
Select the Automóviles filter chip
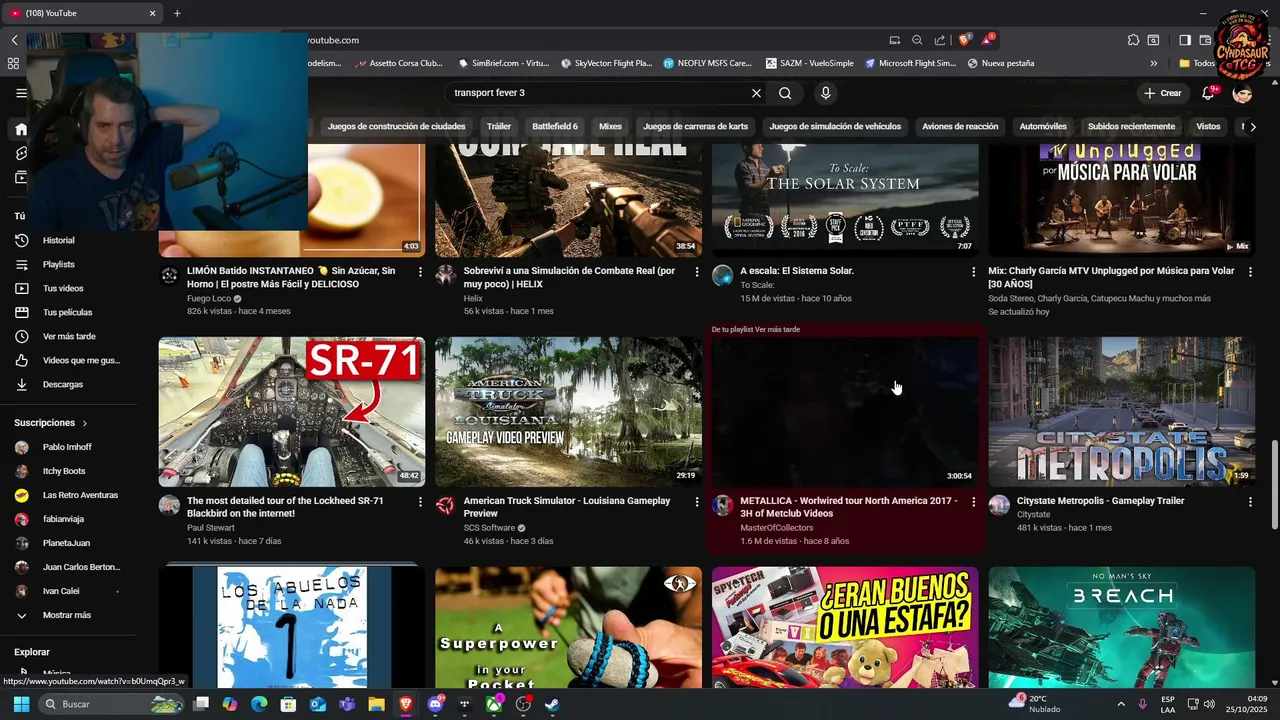point(1043,127)
